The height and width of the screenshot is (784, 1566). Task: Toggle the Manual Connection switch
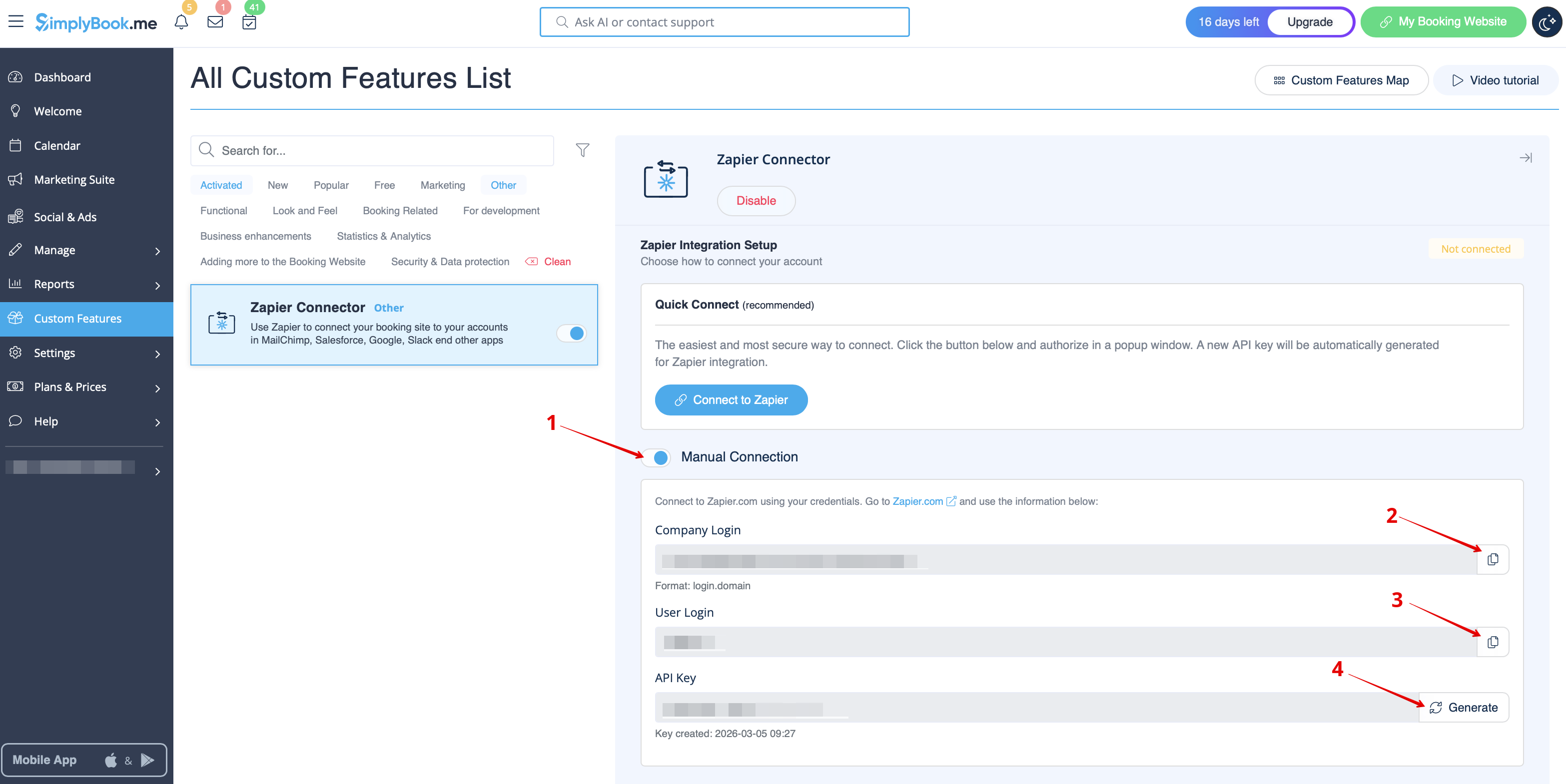click(657, 457)
